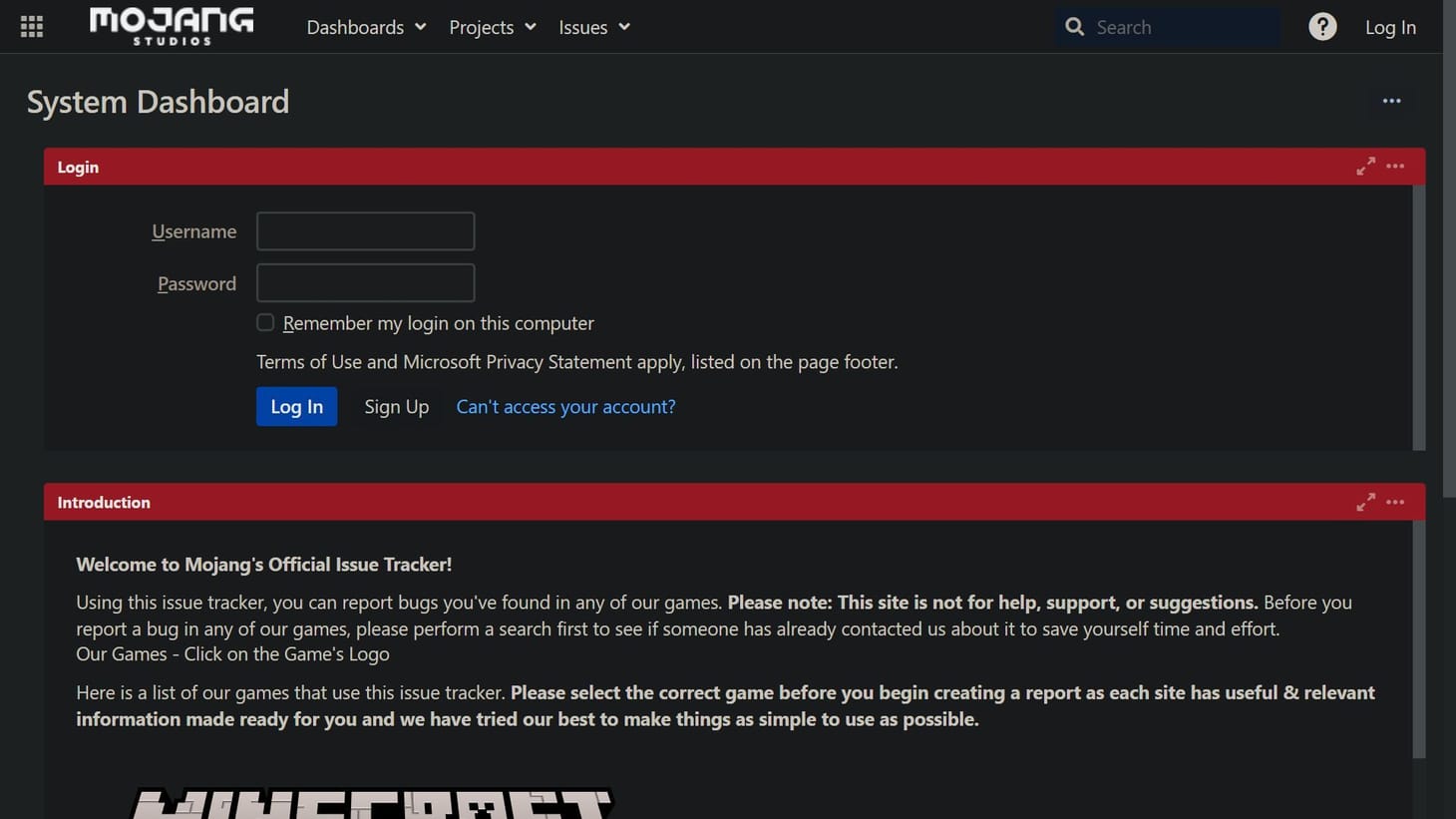Viewport: 1456px width, 819px height.
Task: Open Can't access your account? link
Action: click(x=565, y=406)
